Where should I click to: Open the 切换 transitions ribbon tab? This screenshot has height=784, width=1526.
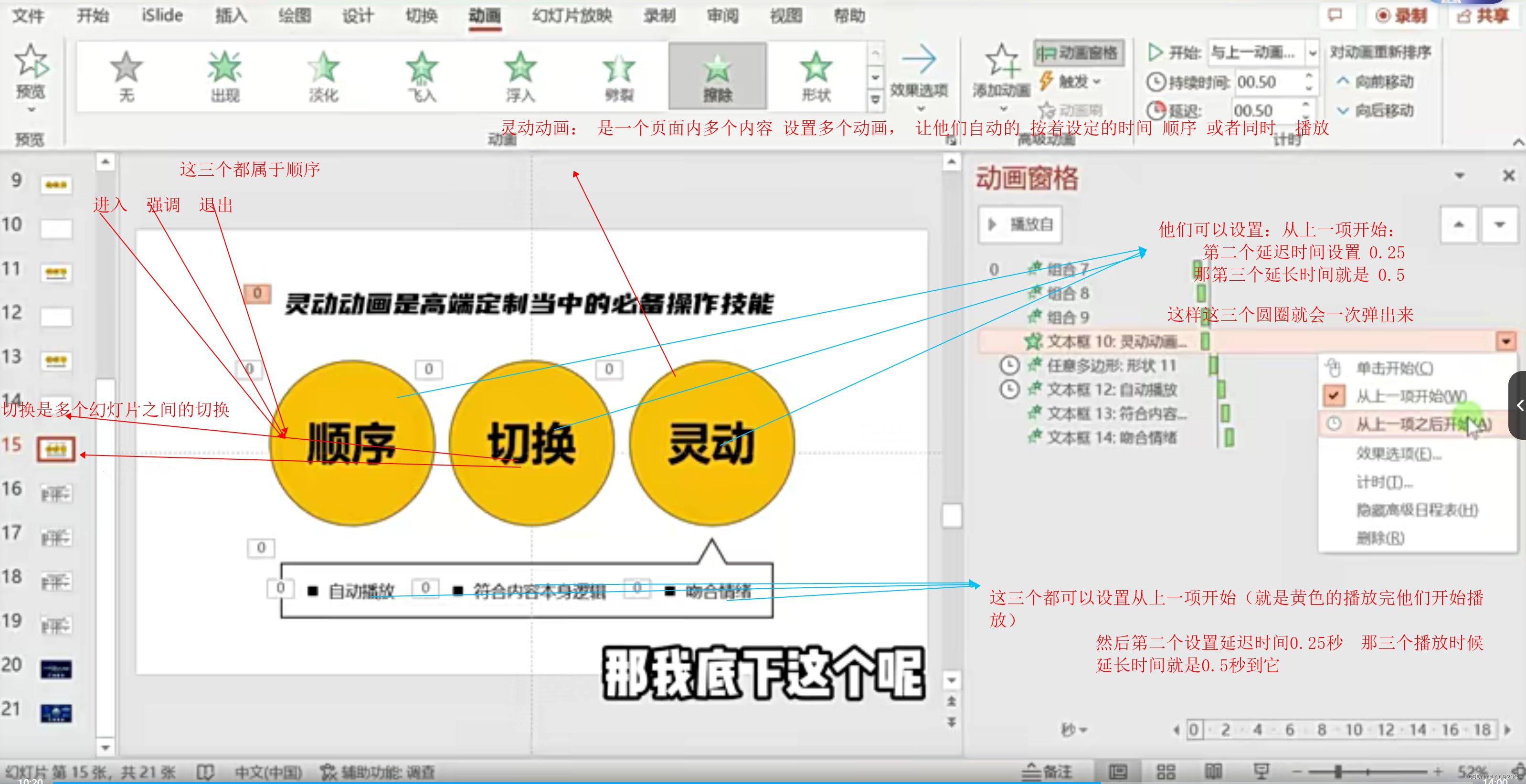pos(421,16)
